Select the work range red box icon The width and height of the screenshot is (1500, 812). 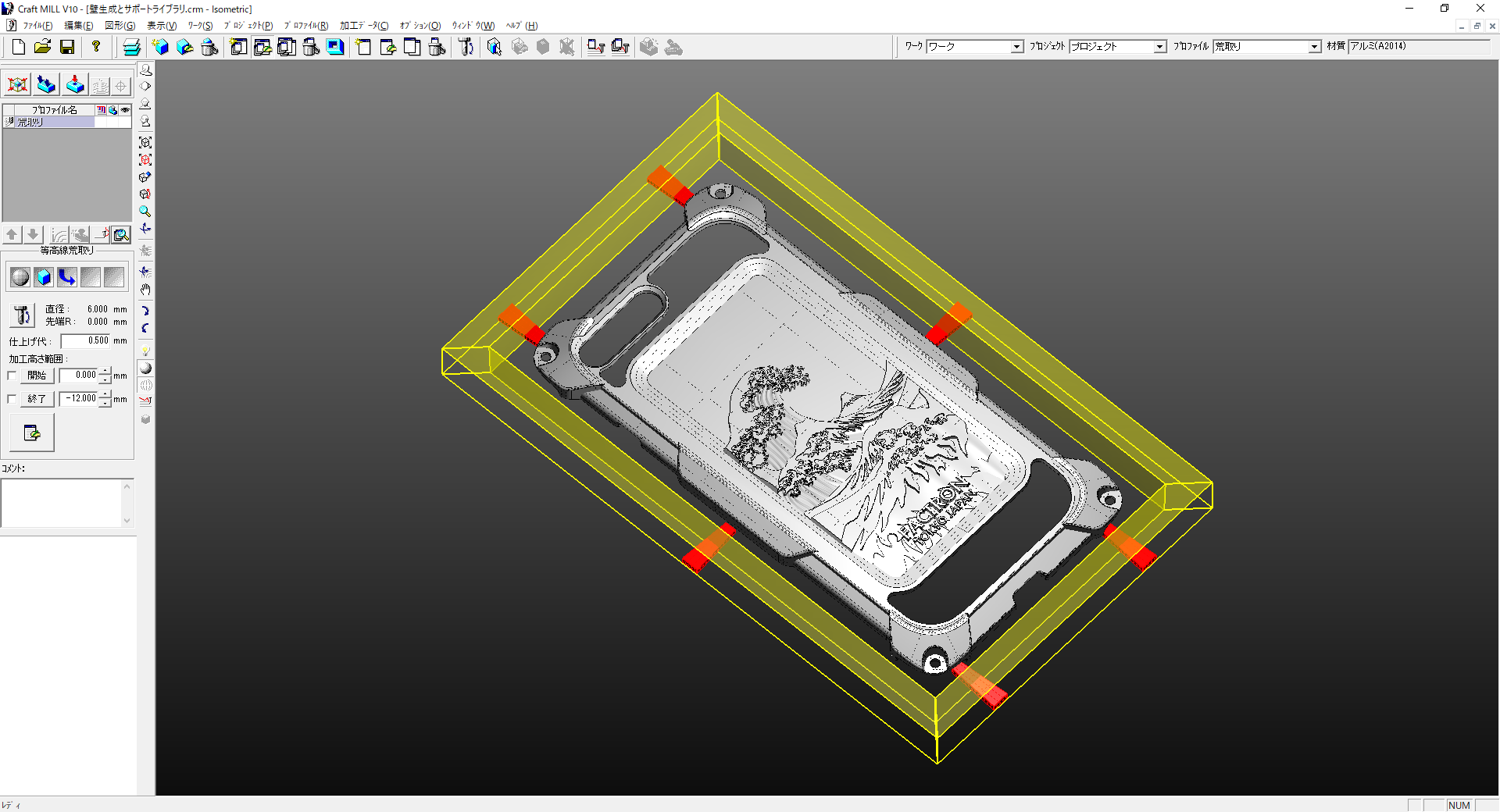(x=18, y=84)
